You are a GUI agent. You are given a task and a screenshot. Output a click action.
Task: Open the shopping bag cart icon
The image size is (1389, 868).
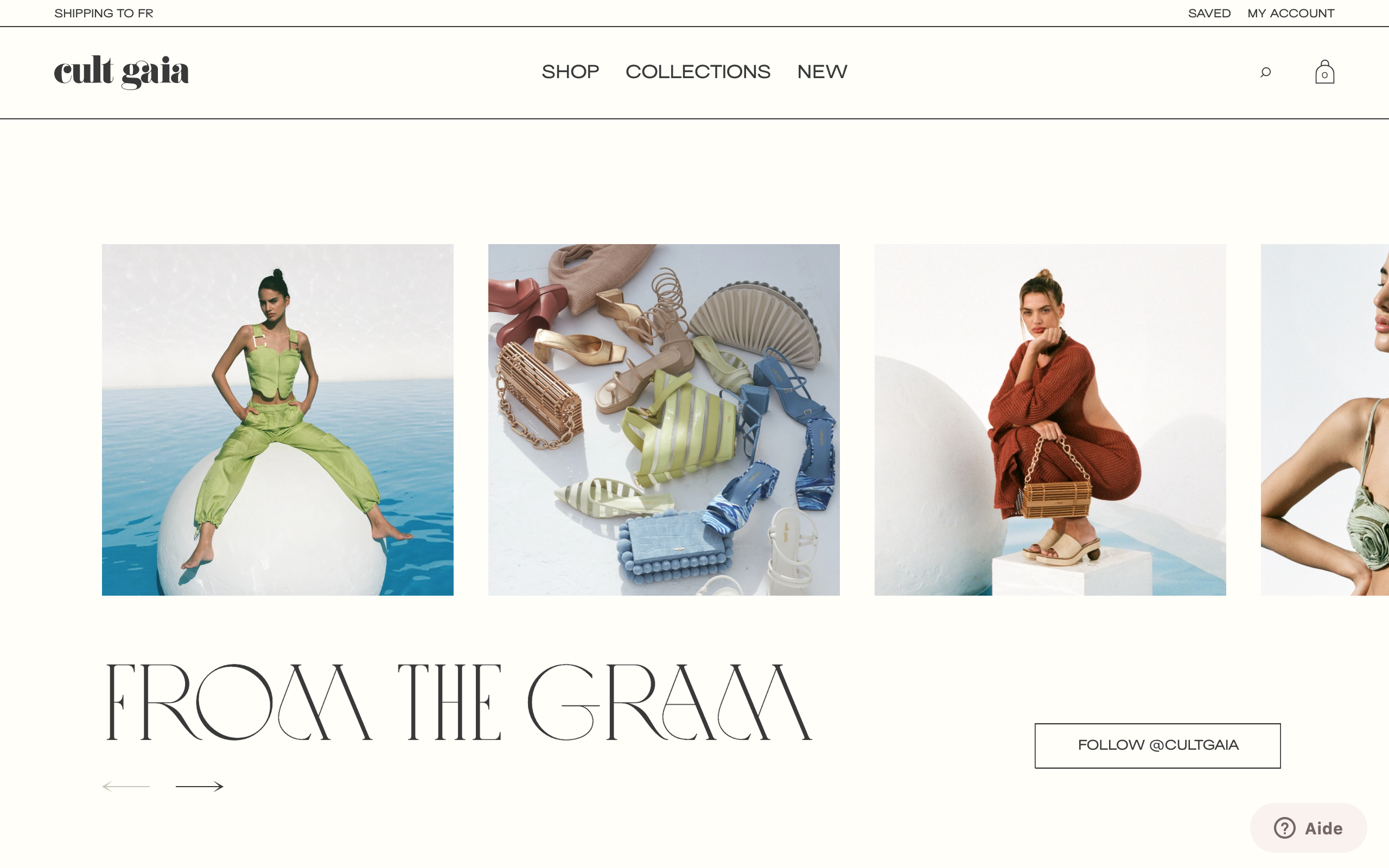pos(1325,72)
